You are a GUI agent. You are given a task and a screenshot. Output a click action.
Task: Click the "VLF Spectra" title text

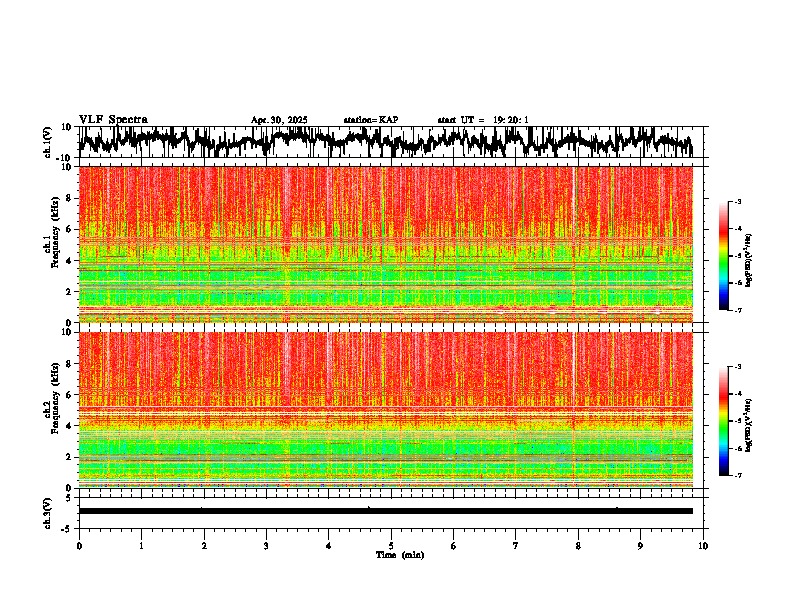tap(113, 120)
